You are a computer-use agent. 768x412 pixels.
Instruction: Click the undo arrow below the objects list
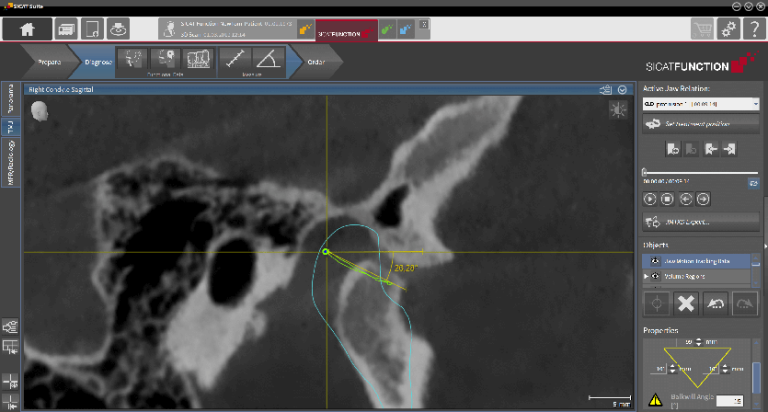point(716,303)
